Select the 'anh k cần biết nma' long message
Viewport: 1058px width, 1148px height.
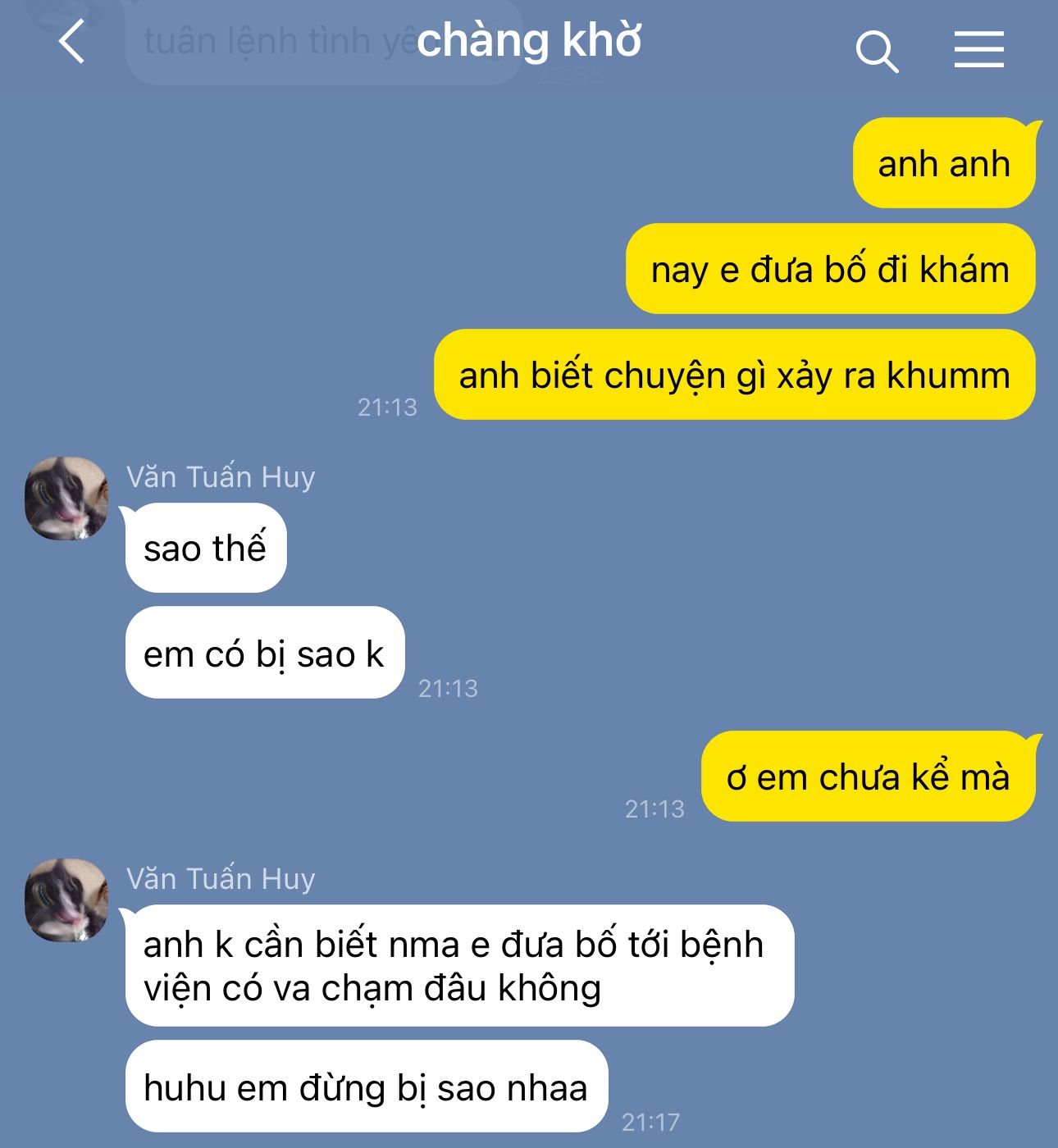459,965
